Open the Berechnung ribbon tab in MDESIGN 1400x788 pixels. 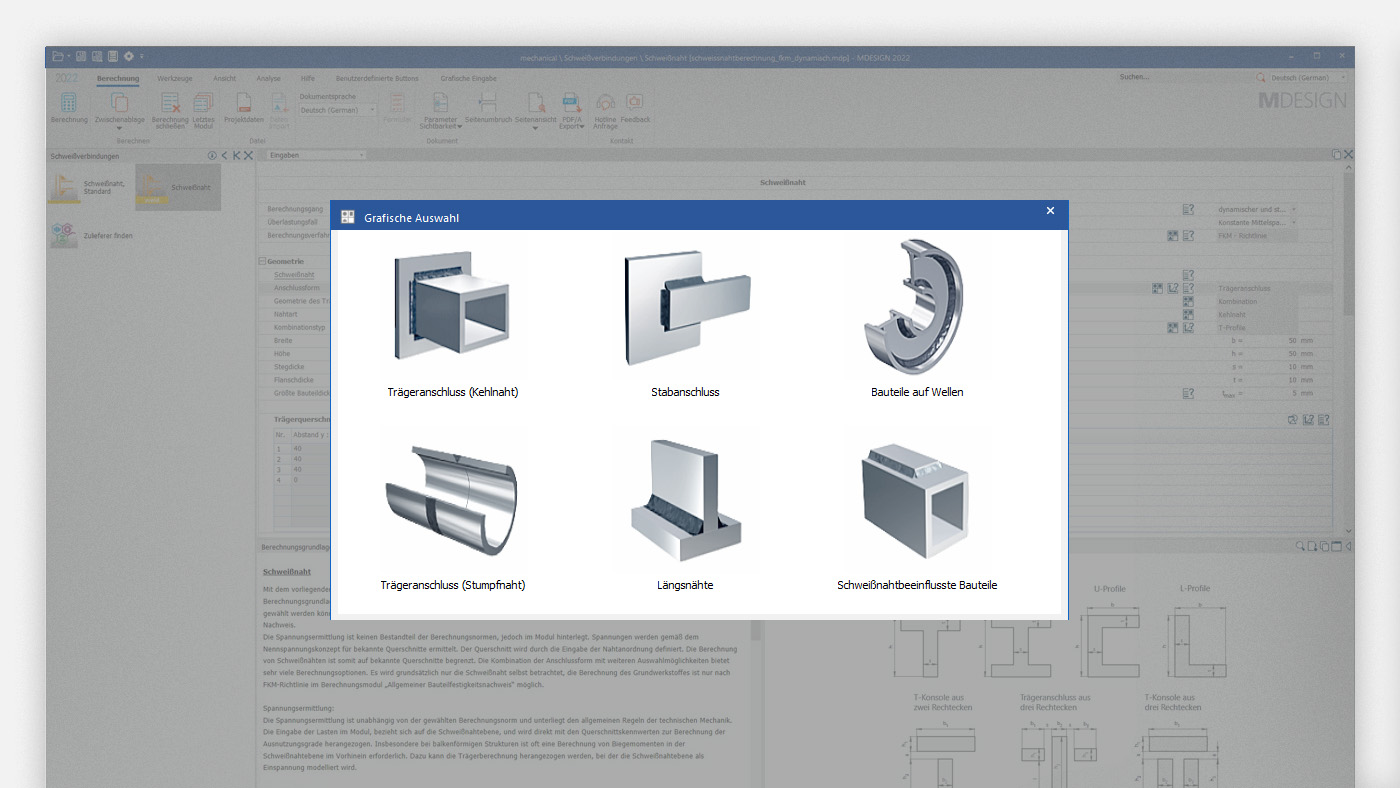point(118,78)
